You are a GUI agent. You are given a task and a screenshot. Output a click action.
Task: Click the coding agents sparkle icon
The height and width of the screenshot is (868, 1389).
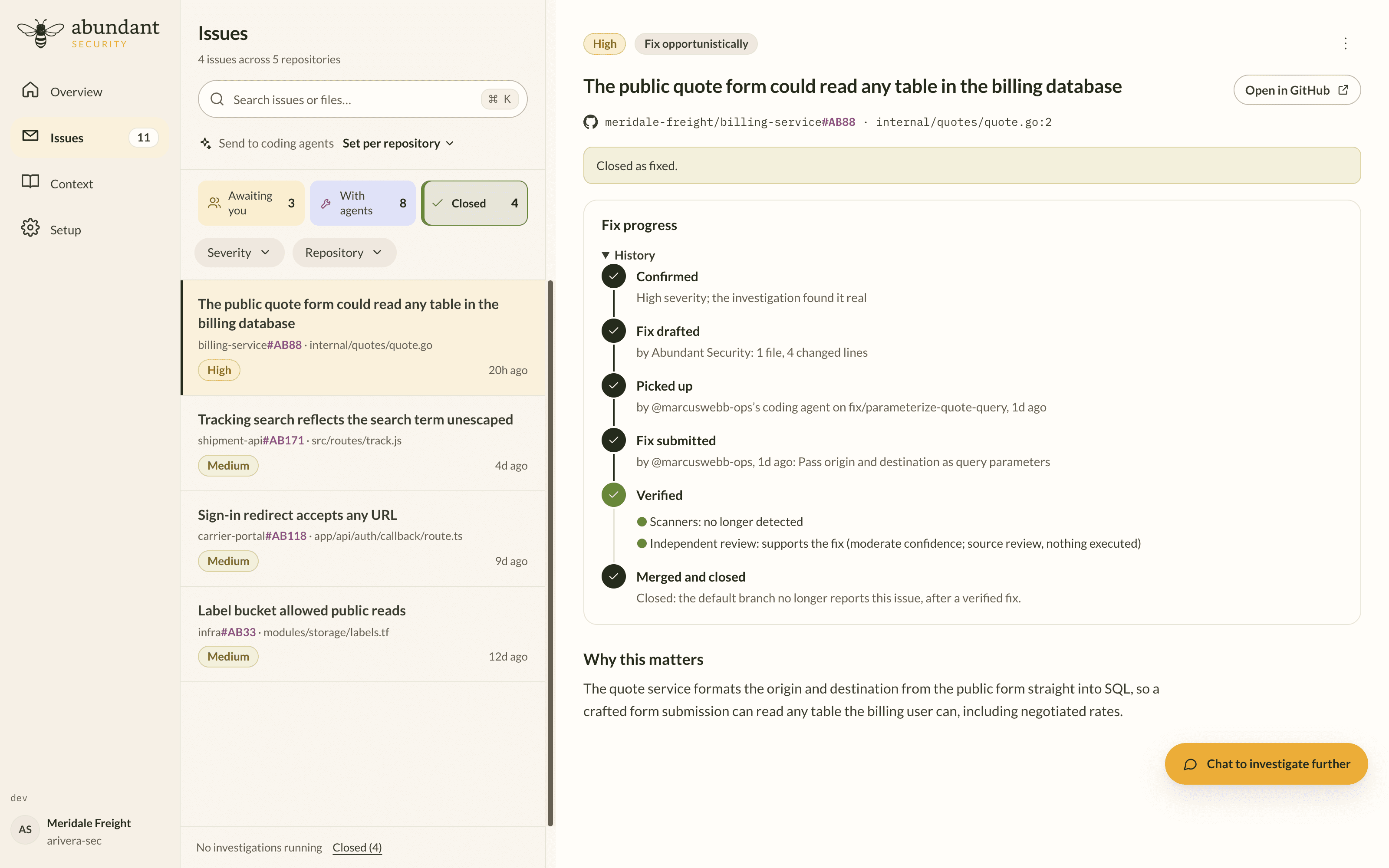pyautogui.click(x=205, y=143)
